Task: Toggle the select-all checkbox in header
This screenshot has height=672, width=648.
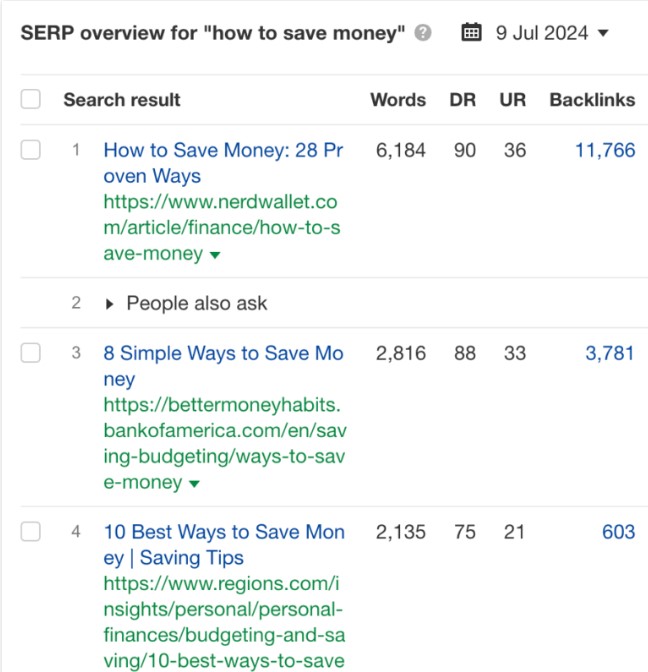Action: tap(31, 99)
